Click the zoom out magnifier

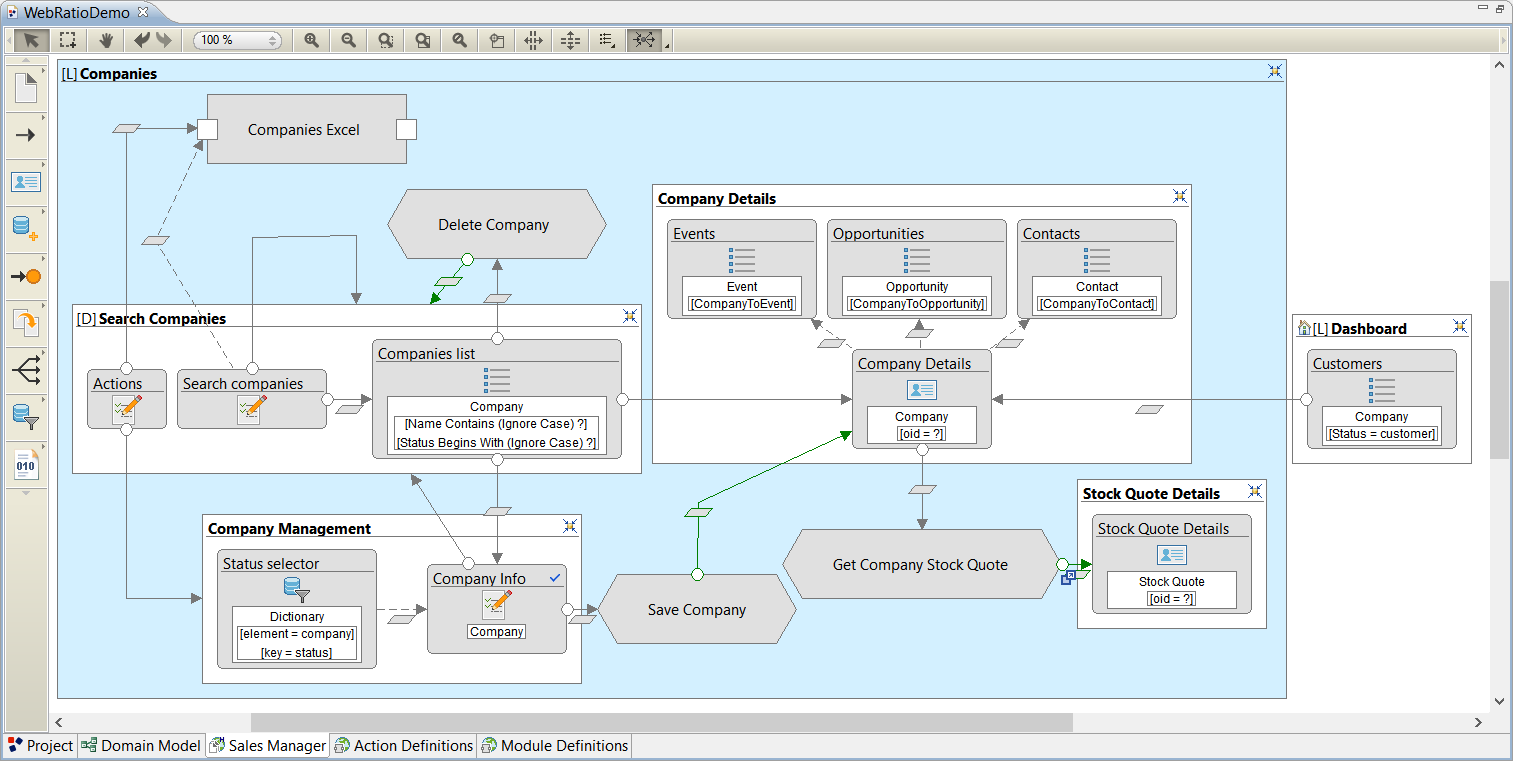click(x=348, y=40)
